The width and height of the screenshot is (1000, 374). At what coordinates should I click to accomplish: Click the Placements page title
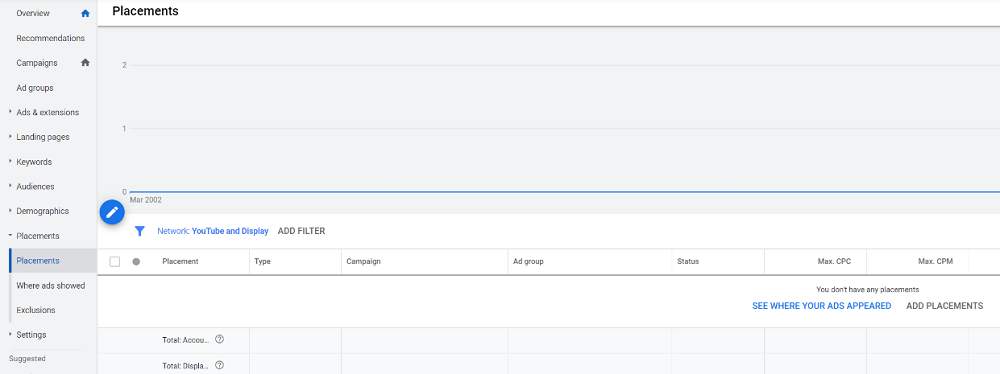click(145, 11)
